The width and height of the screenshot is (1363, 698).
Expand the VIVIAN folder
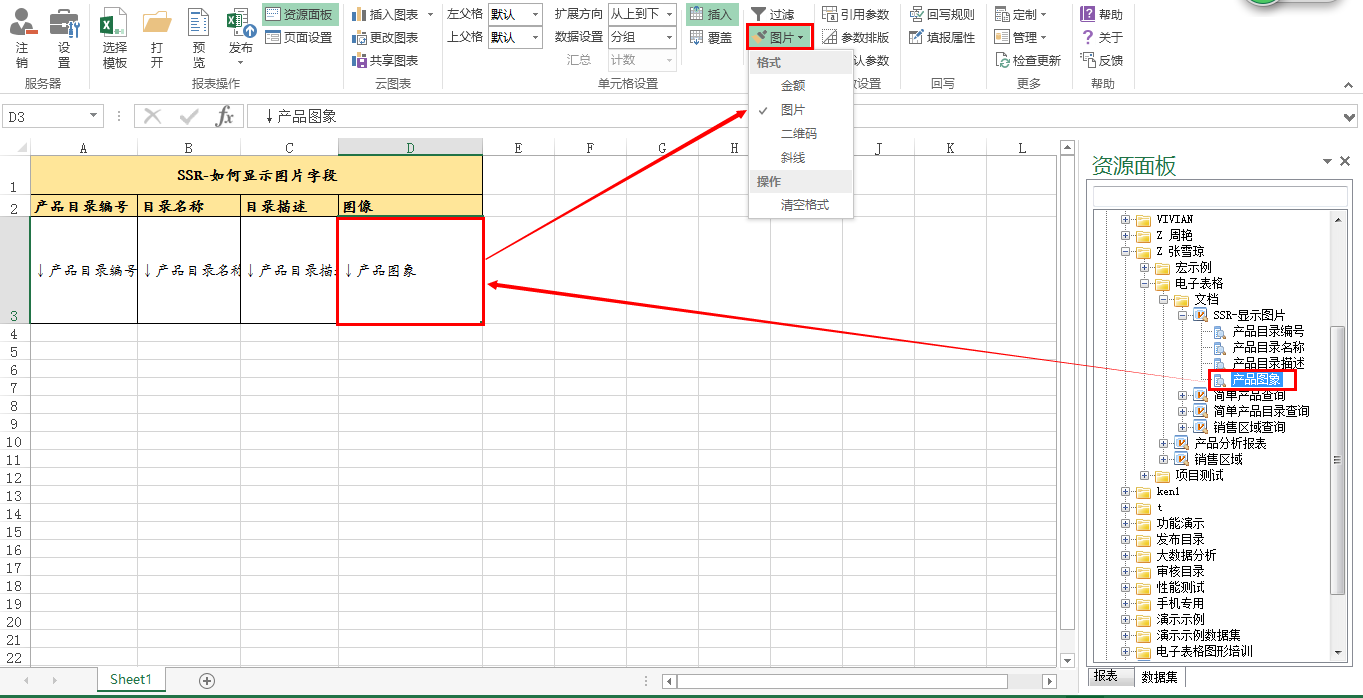coord(1125,219)
